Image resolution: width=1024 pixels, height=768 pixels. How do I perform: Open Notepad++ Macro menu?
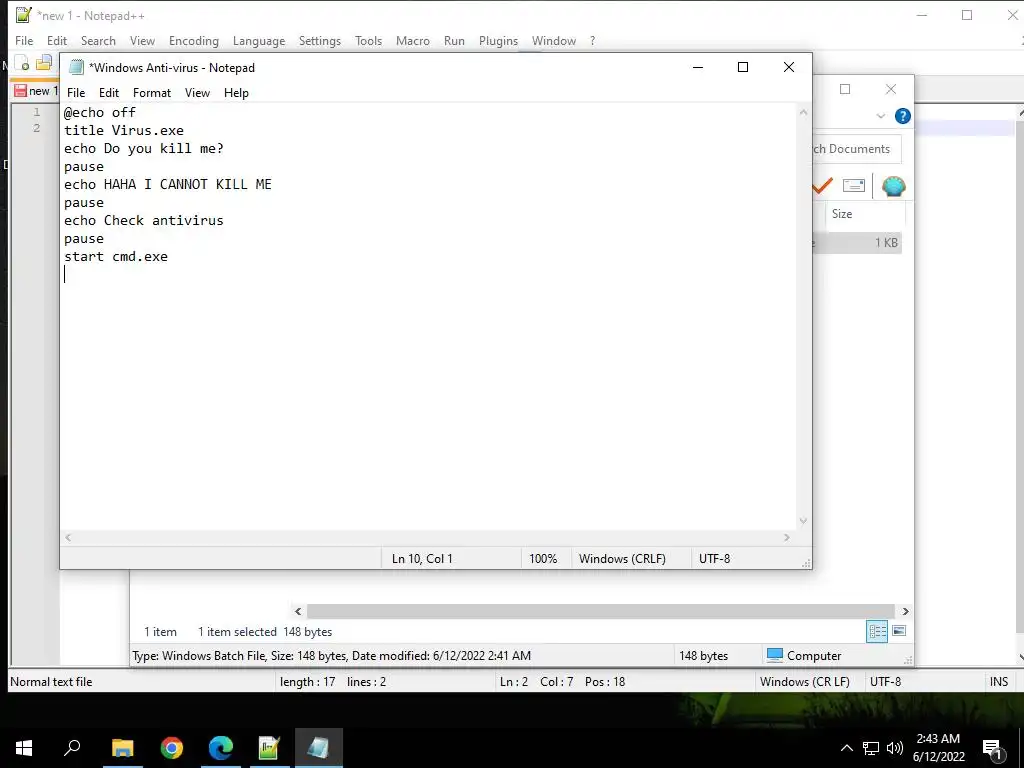coord(413,40)
